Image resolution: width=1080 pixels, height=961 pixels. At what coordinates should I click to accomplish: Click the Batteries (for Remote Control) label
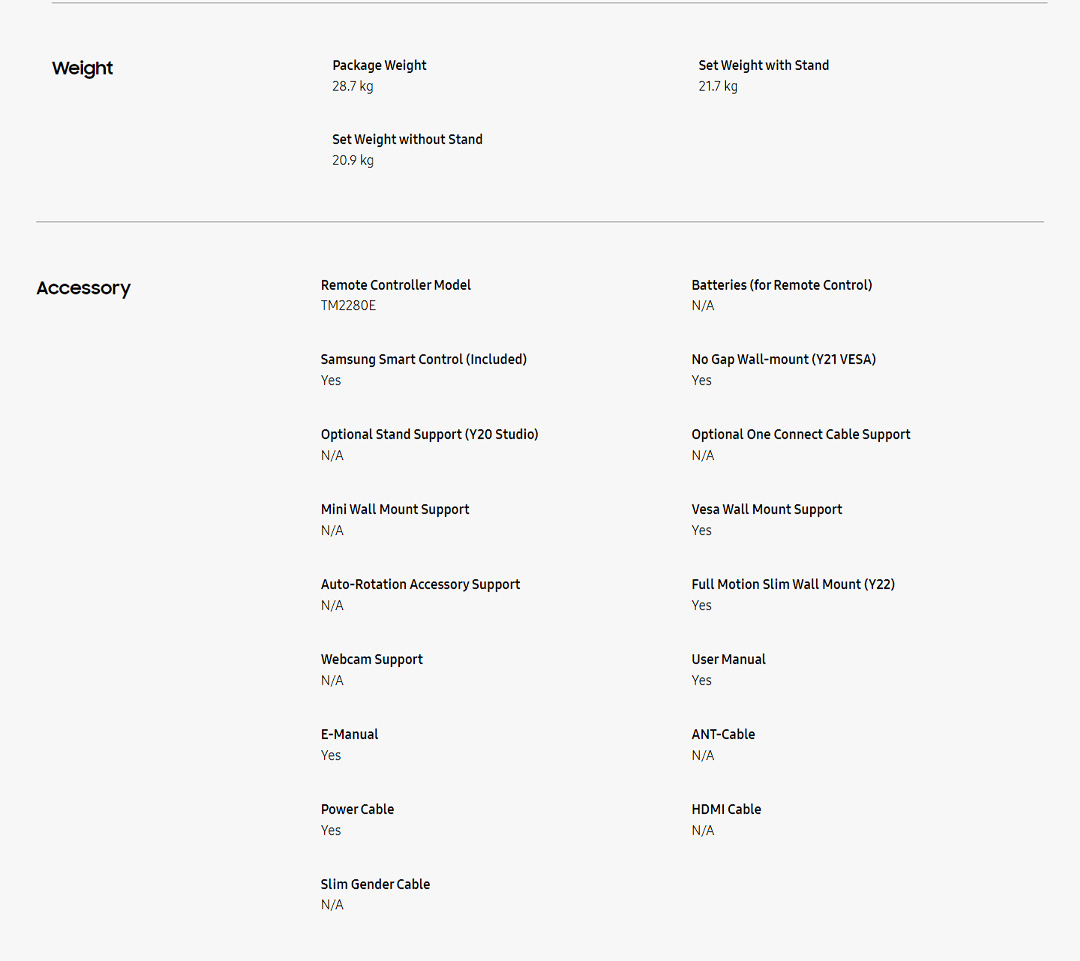[781, 286]
